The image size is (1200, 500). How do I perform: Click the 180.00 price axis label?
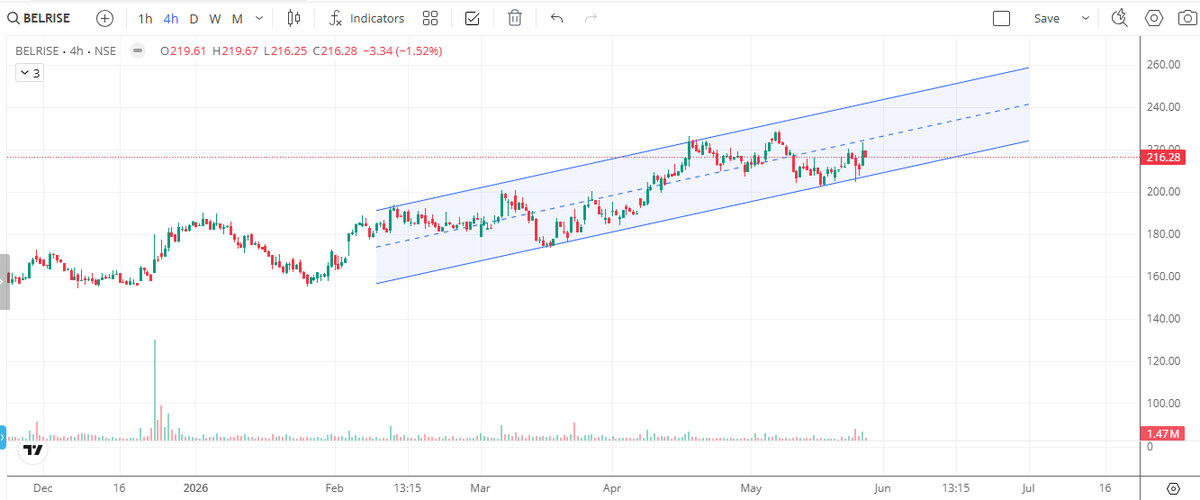coord(1166,234)
